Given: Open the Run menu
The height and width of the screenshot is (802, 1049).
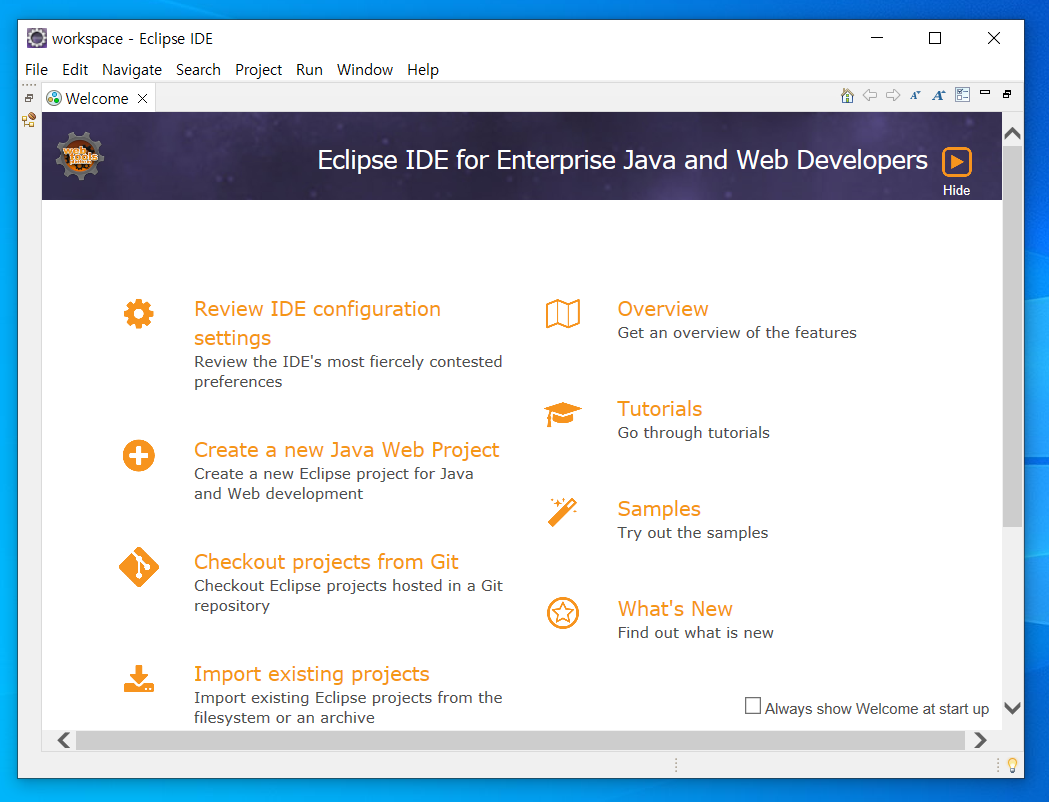Looking at the screenshot, I should tap(309, 70).
